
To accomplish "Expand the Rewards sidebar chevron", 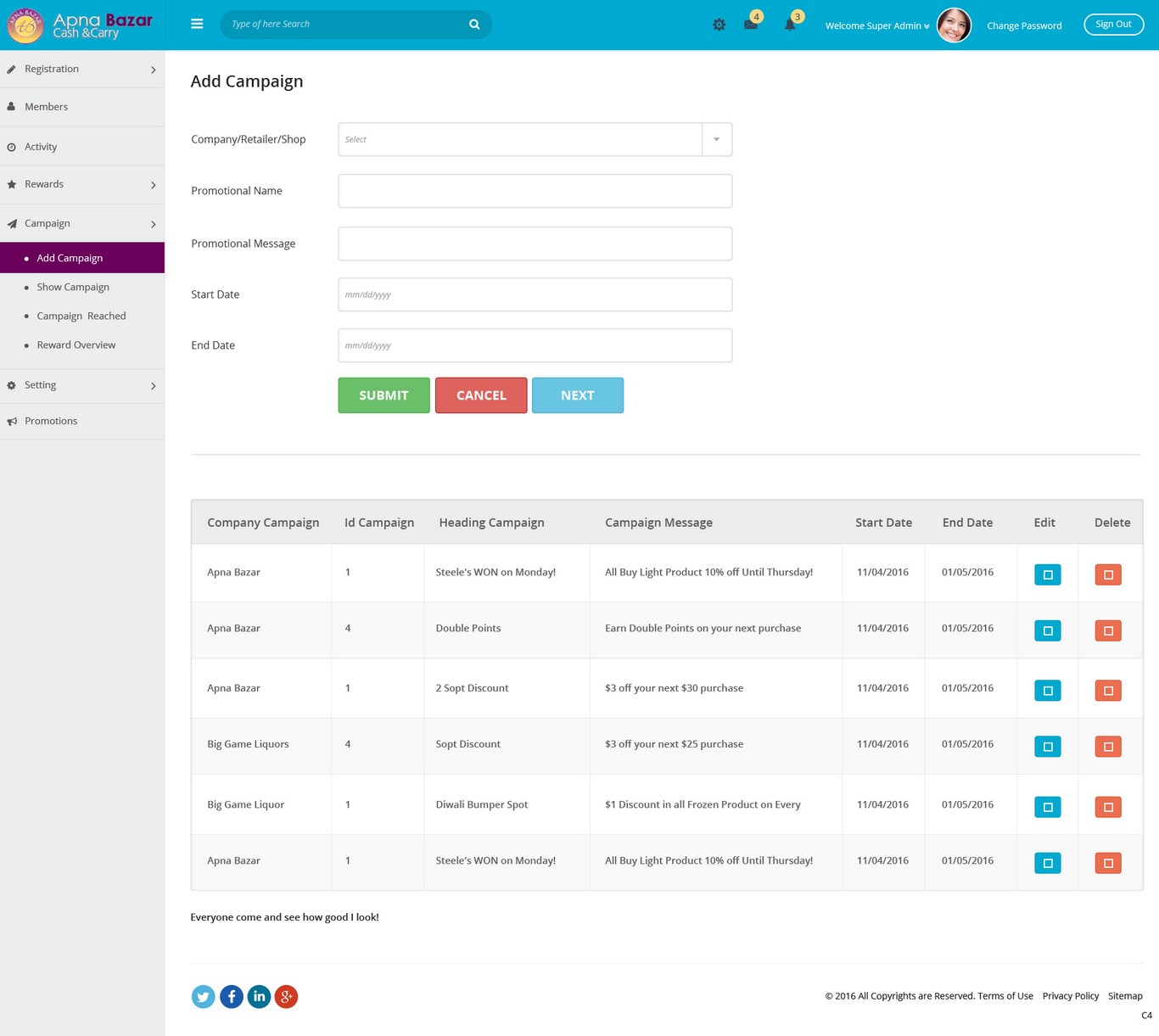I will pyautogui.click(x=154, y=185).
